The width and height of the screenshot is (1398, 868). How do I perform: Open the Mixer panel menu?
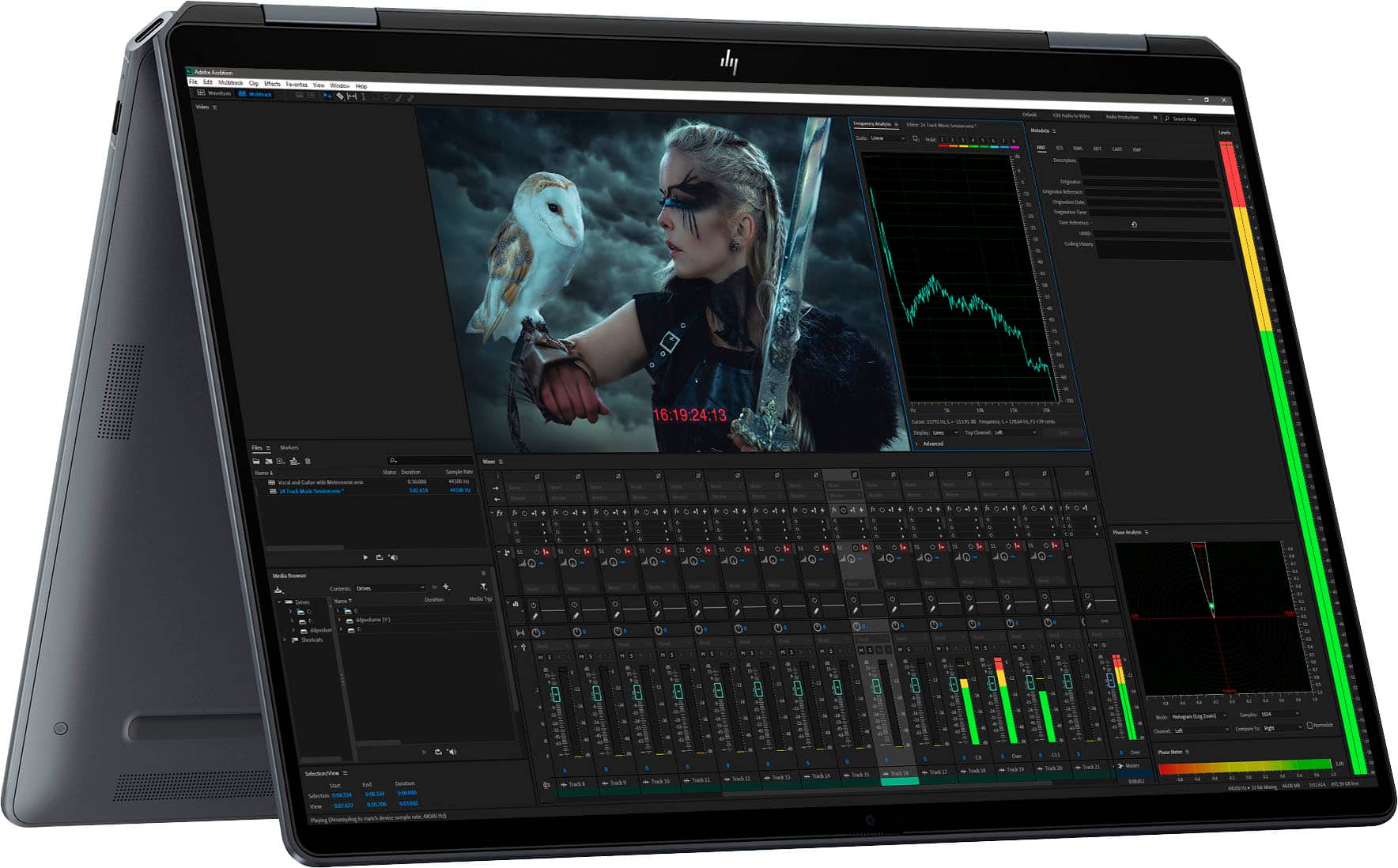point(501,462)
